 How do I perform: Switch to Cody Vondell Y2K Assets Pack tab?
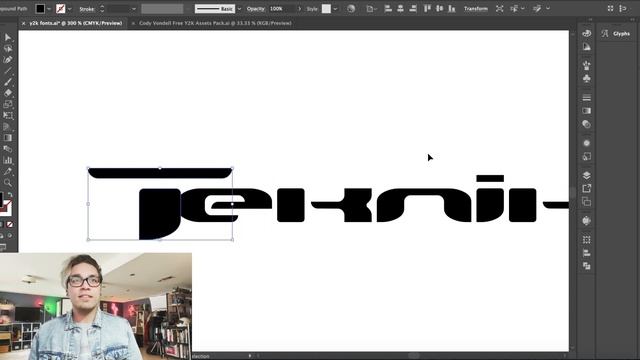coord(215,23)
